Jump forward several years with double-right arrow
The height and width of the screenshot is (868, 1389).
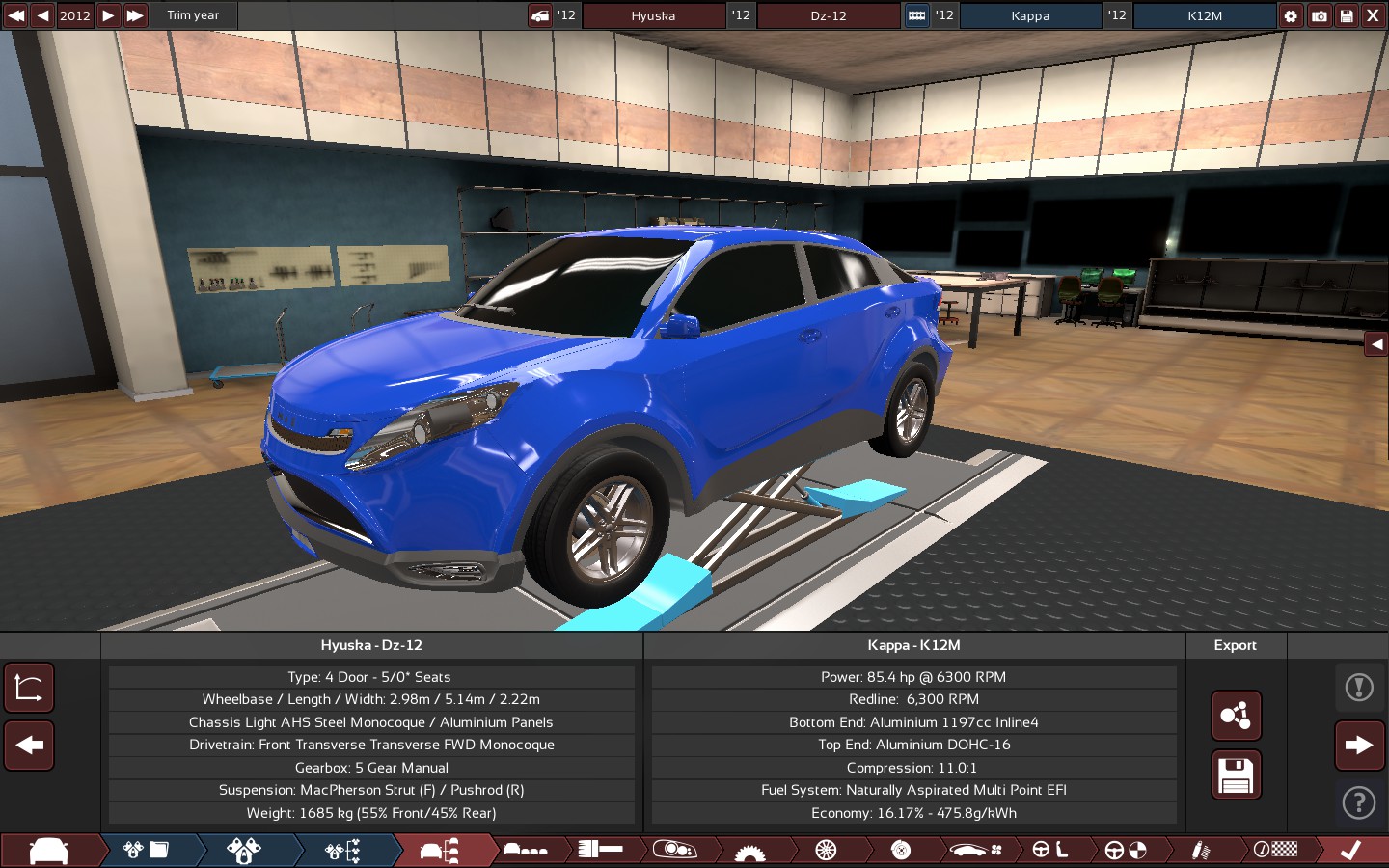coord(135,15)
